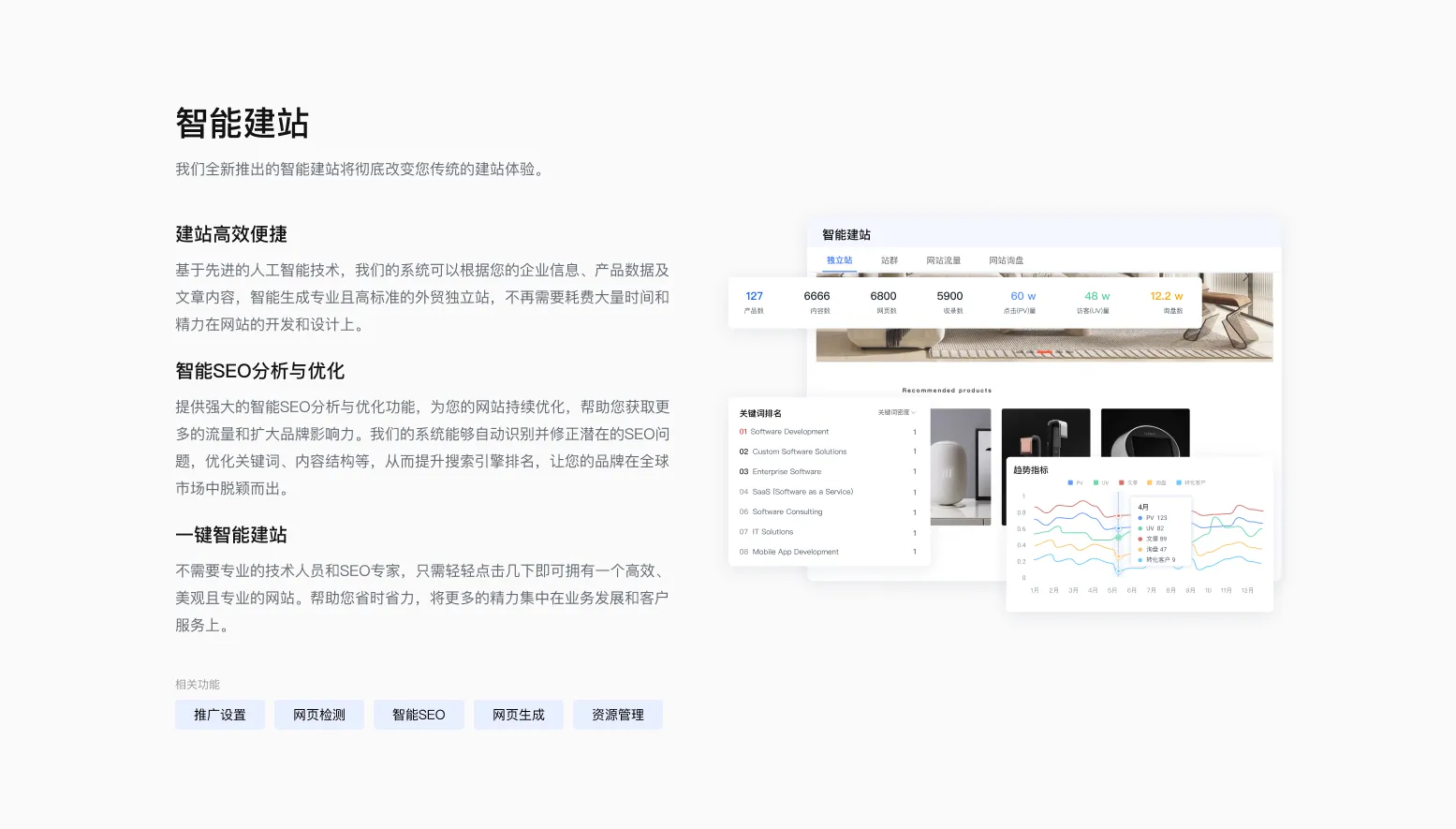Screen dimensions: 1456x829
Task: Select the 独立站 tab
Action: click(x=839, y=260)
